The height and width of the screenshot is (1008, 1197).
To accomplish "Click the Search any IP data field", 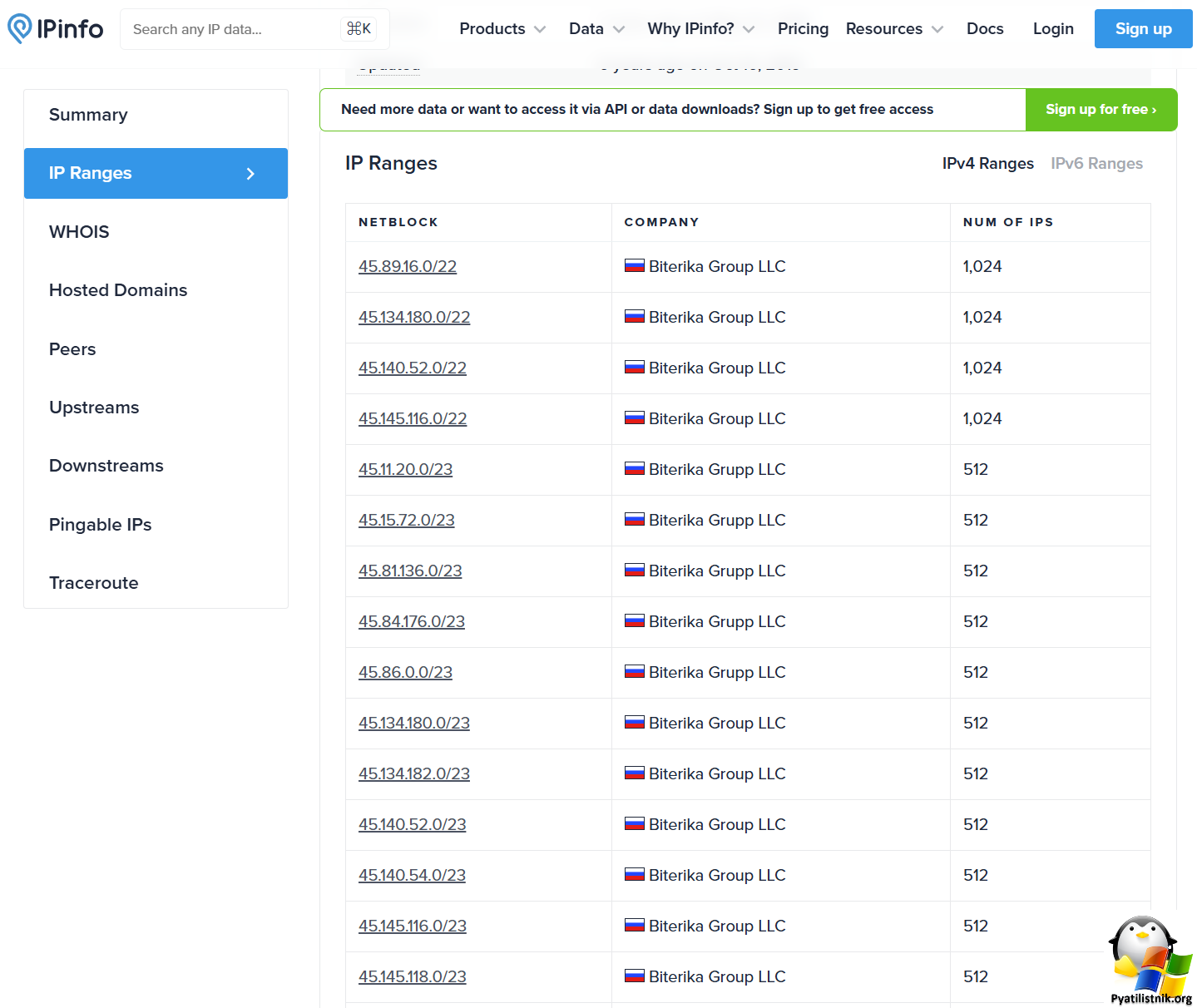I will coord(233,28).
